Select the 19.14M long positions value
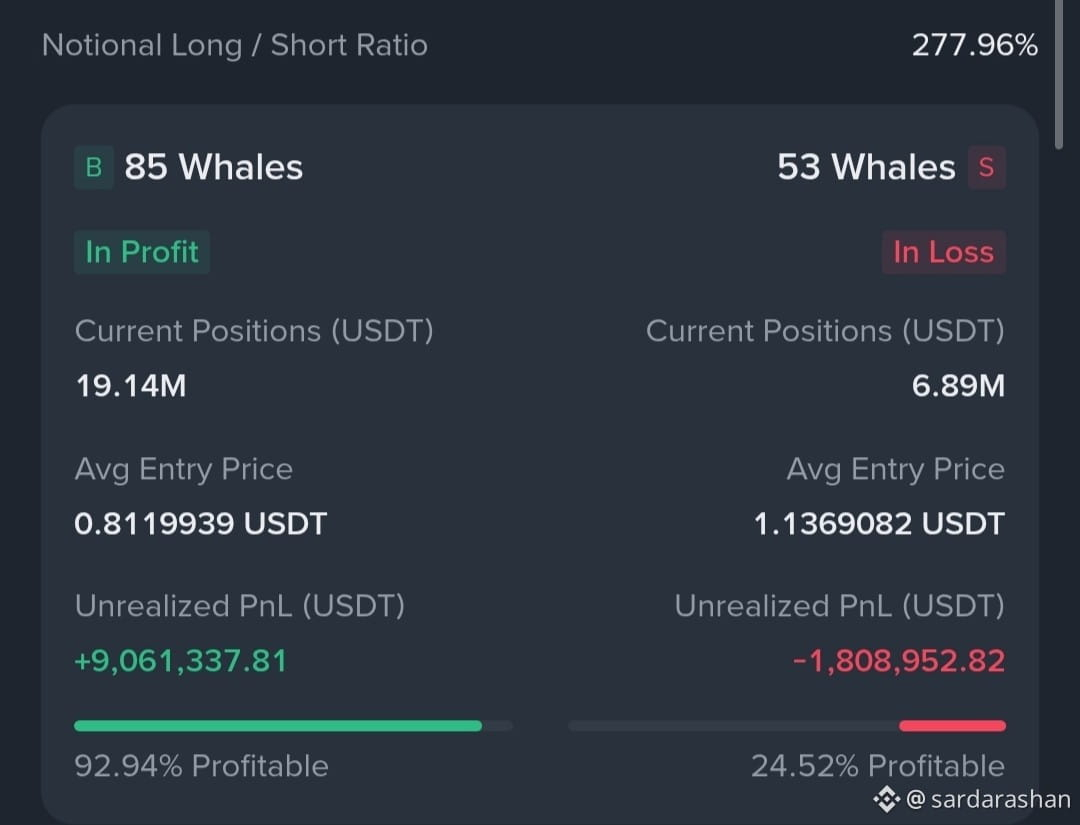This screenshot has width=1080, height=825. (x=131, y=386)
